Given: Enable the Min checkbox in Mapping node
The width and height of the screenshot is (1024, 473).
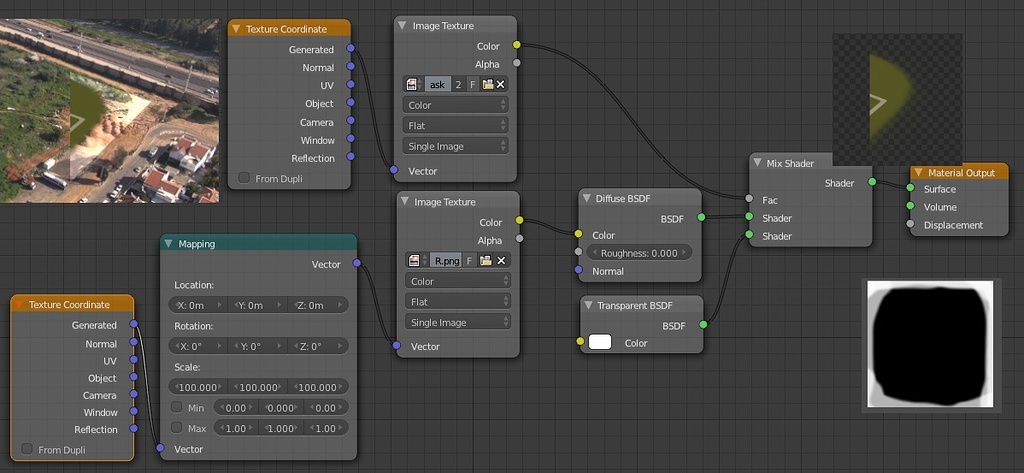Looking at the screenshot, I should [176, 407].
